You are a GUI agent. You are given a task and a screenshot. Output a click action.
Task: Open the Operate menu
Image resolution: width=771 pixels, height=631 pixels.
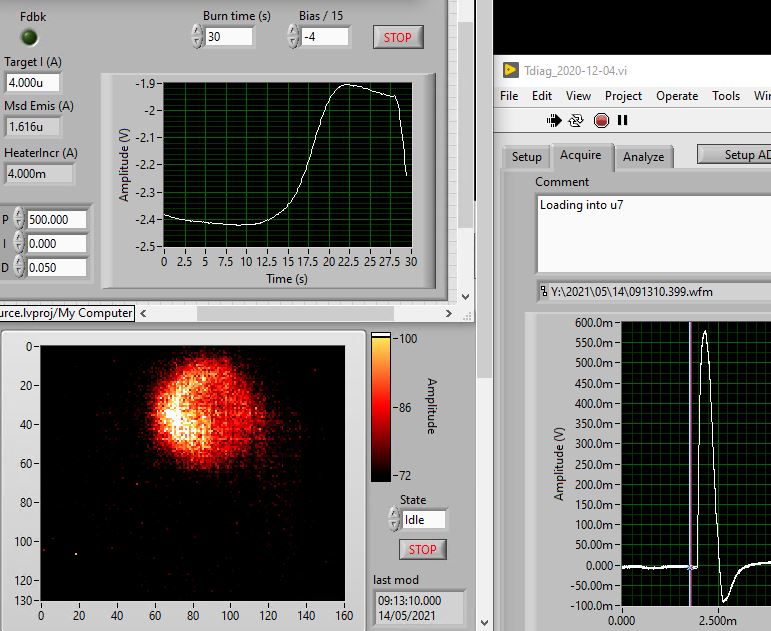(x=677, y=96)
